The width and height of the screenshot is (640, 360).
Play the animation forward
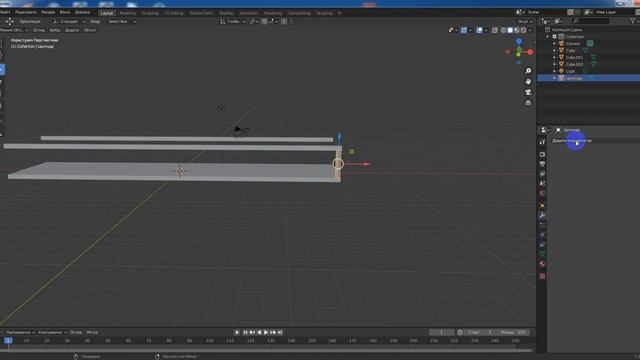(266, 332)
